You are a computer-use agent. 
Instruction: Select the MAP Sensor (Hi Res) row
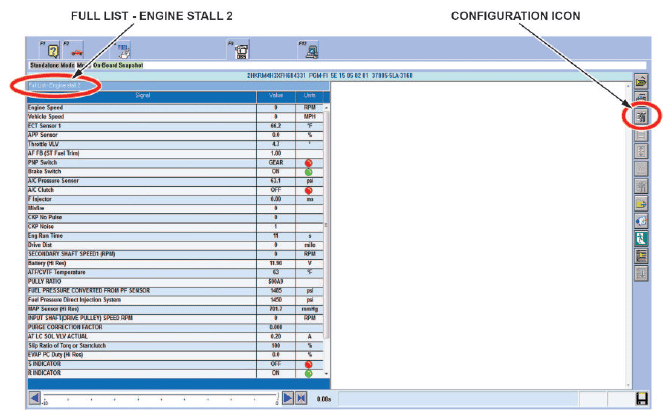[175, 309]
